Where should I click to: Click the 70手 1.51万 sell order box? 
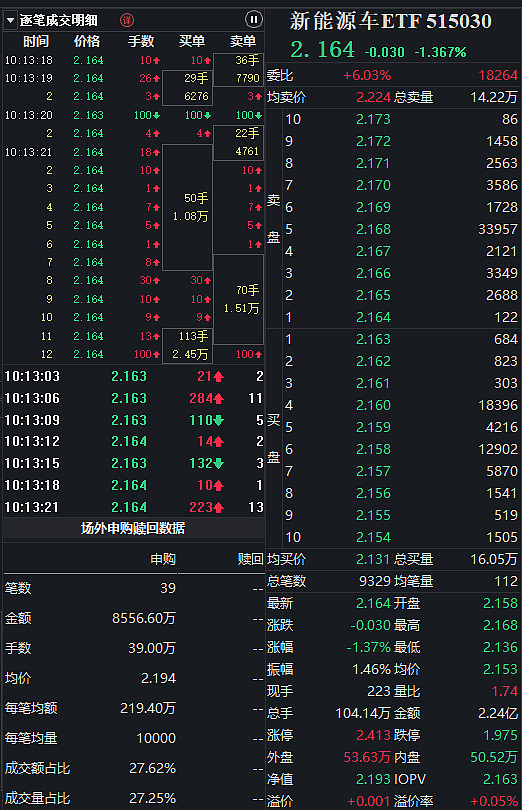coord(238,299)
